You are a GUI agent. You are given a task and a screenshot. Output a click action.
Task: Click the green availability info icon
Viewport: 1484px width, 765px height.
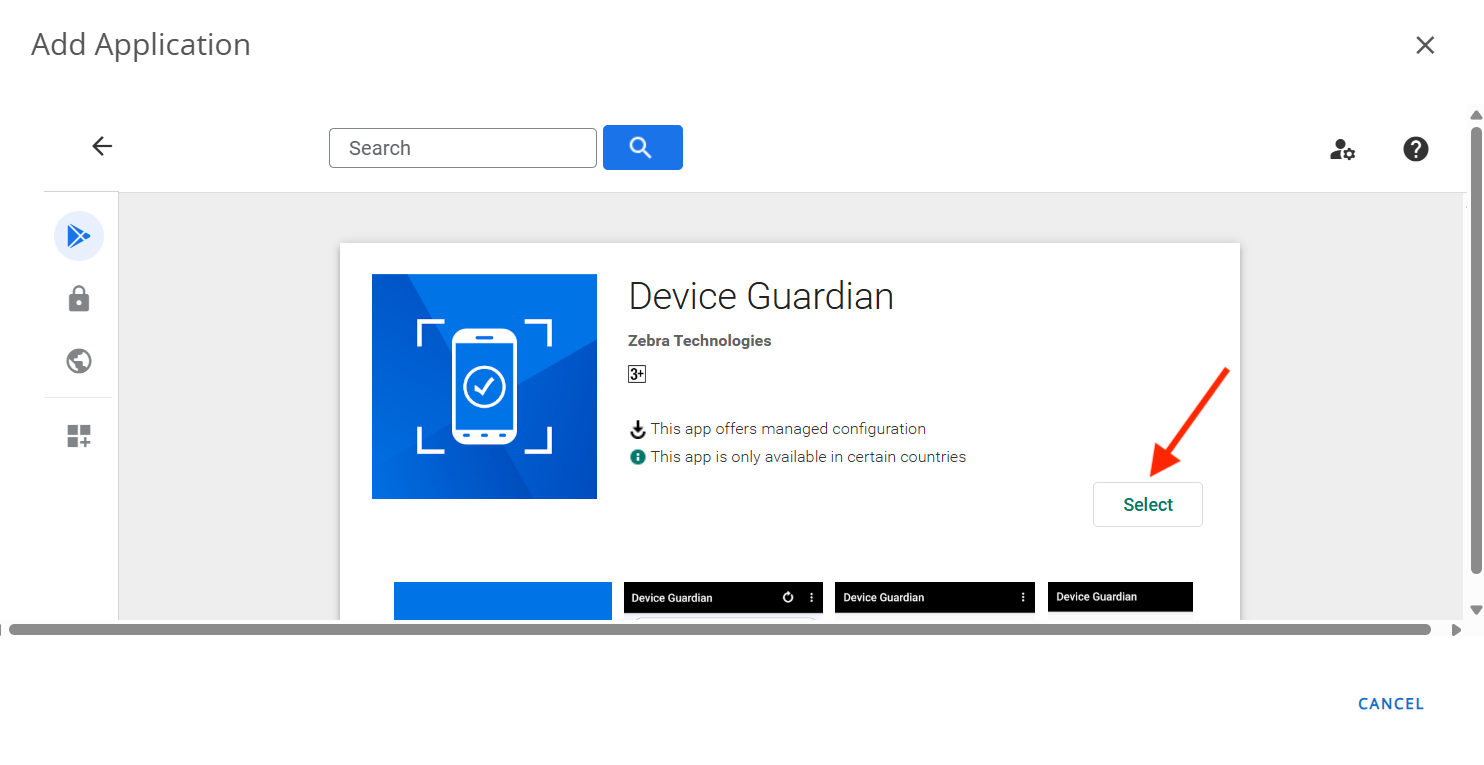(x=637, y=457)
